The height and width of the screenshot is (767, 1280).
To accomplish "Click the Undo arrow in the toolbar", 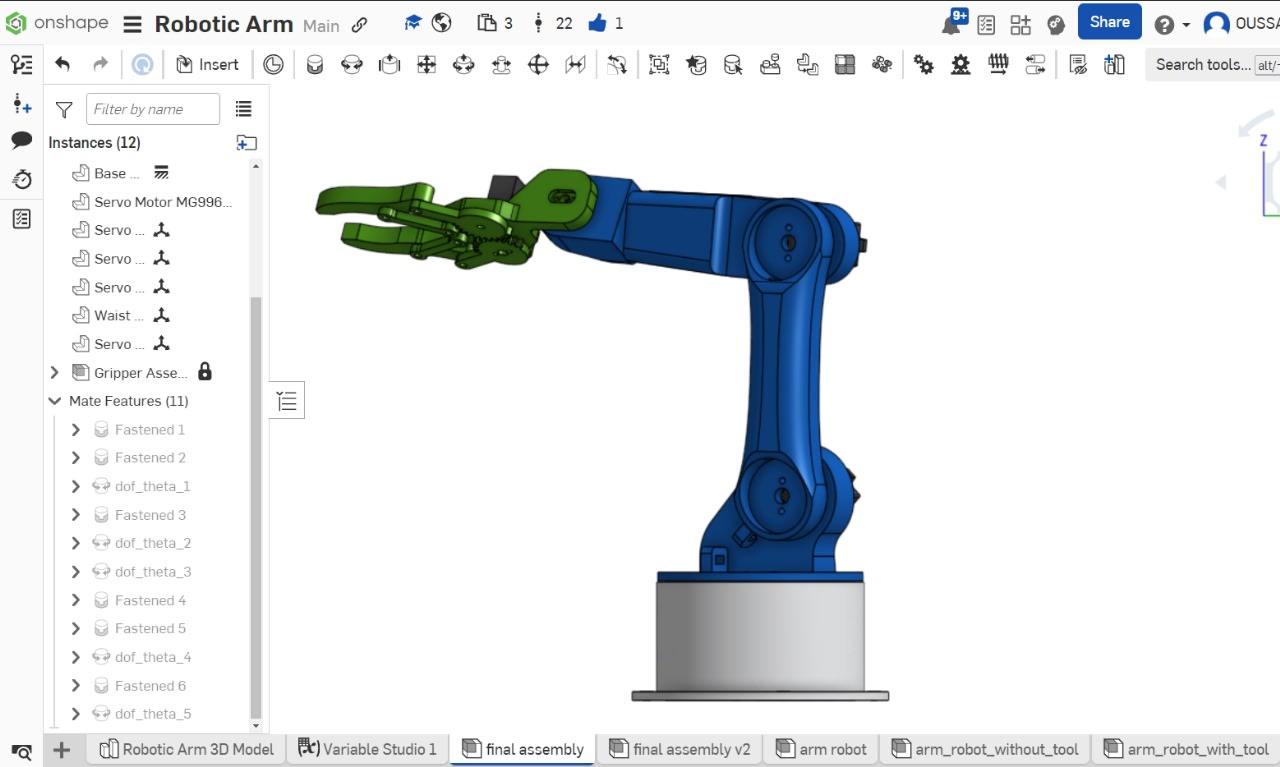I will pyautogui.click(x=62, y=65).
